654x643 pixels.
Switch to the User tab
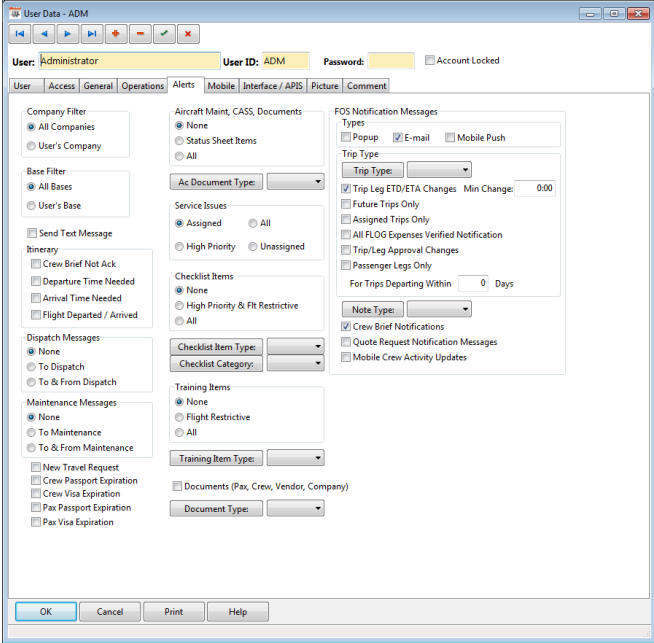(x=26, y=86)
